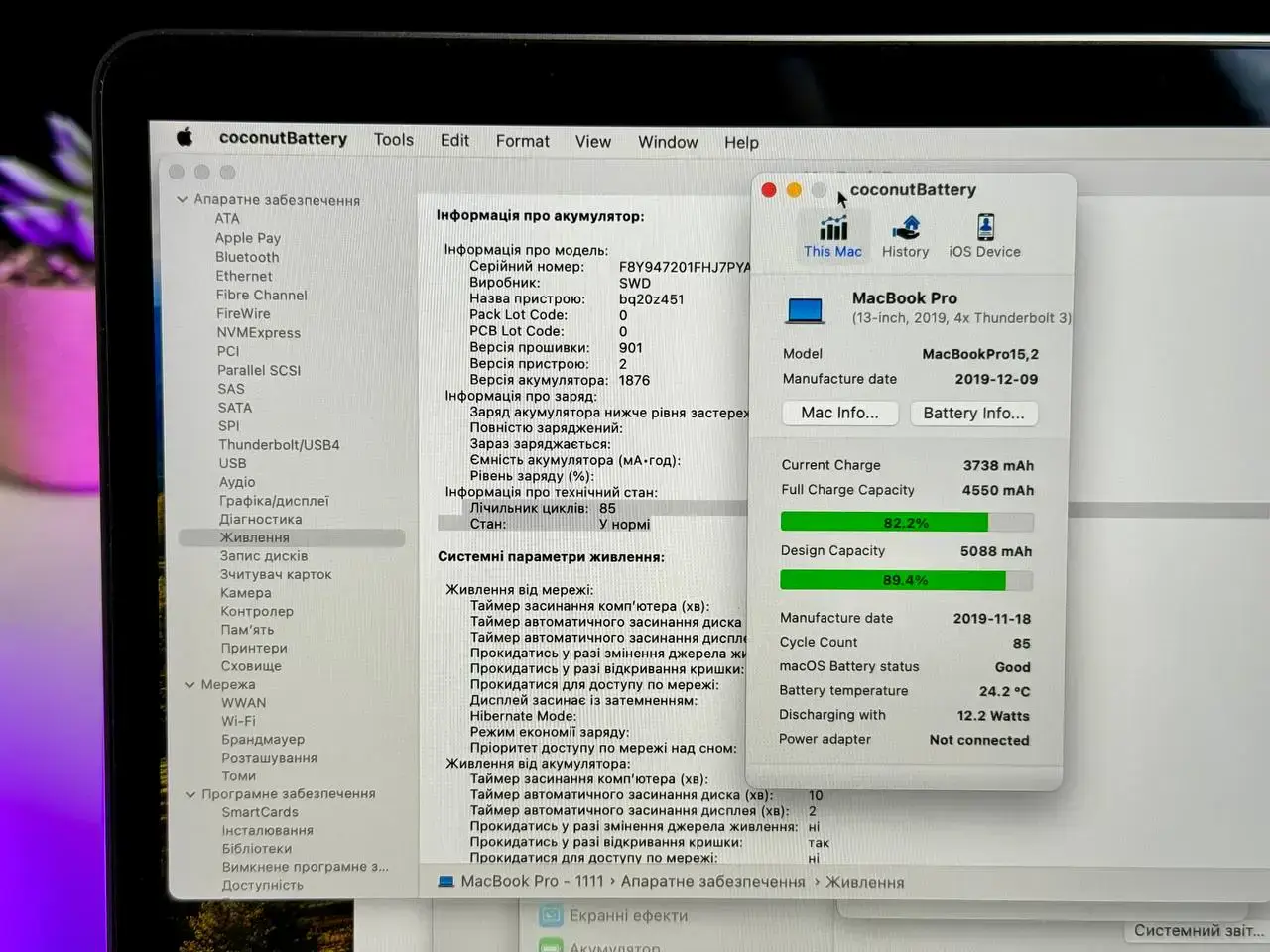This screenshot has height=952, width=1270.
Task: Select Інсталювання in the sidebar
Action: [268, 831]
